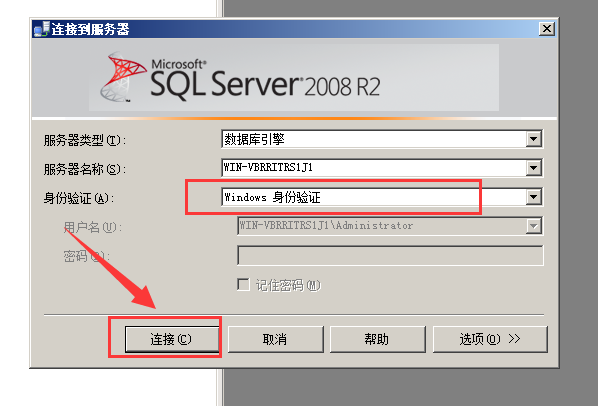Click the SQL Server red sail logo

[122, 77]
